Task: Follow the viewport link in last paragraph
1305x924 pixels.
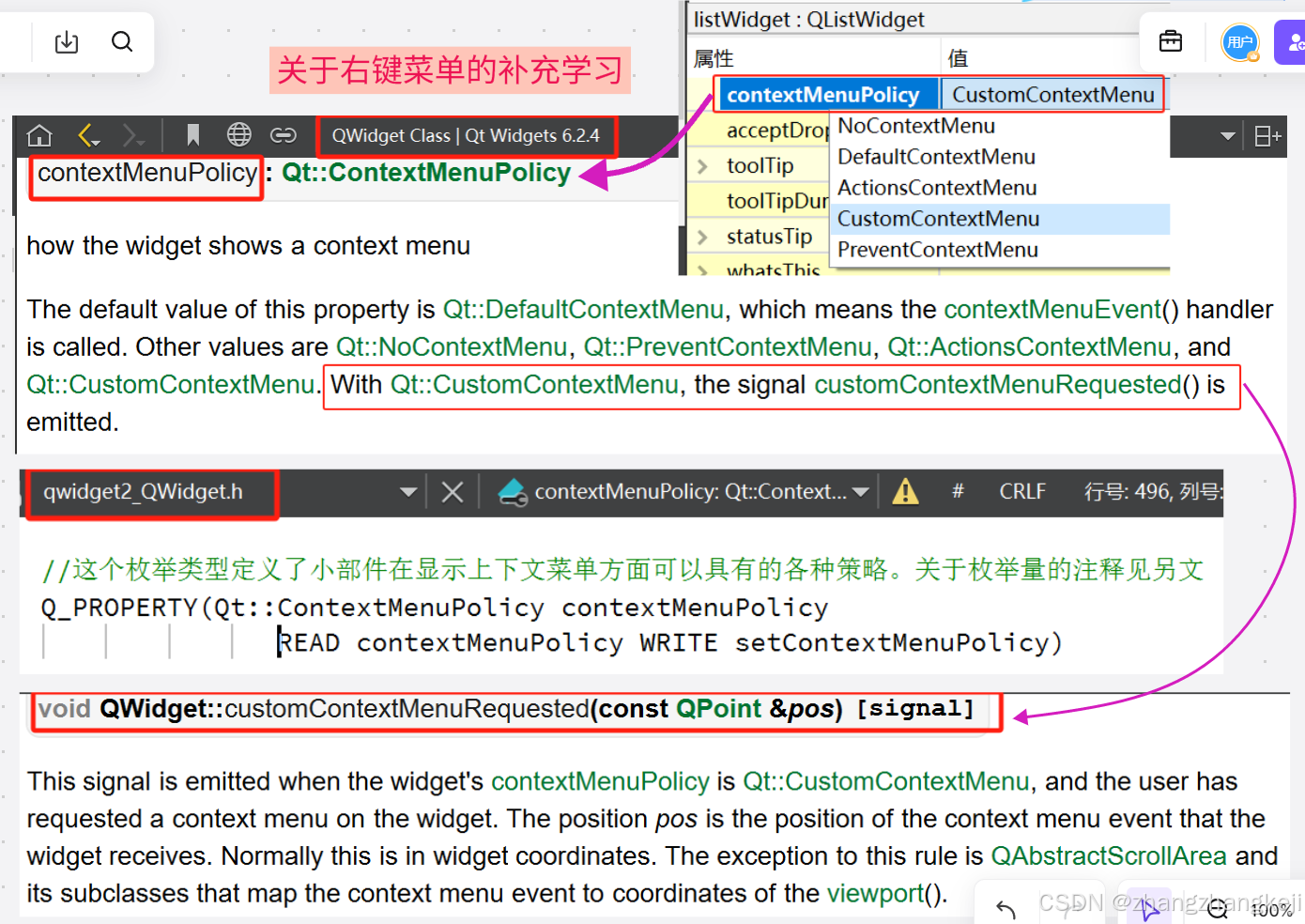Action: coord(875,894)
